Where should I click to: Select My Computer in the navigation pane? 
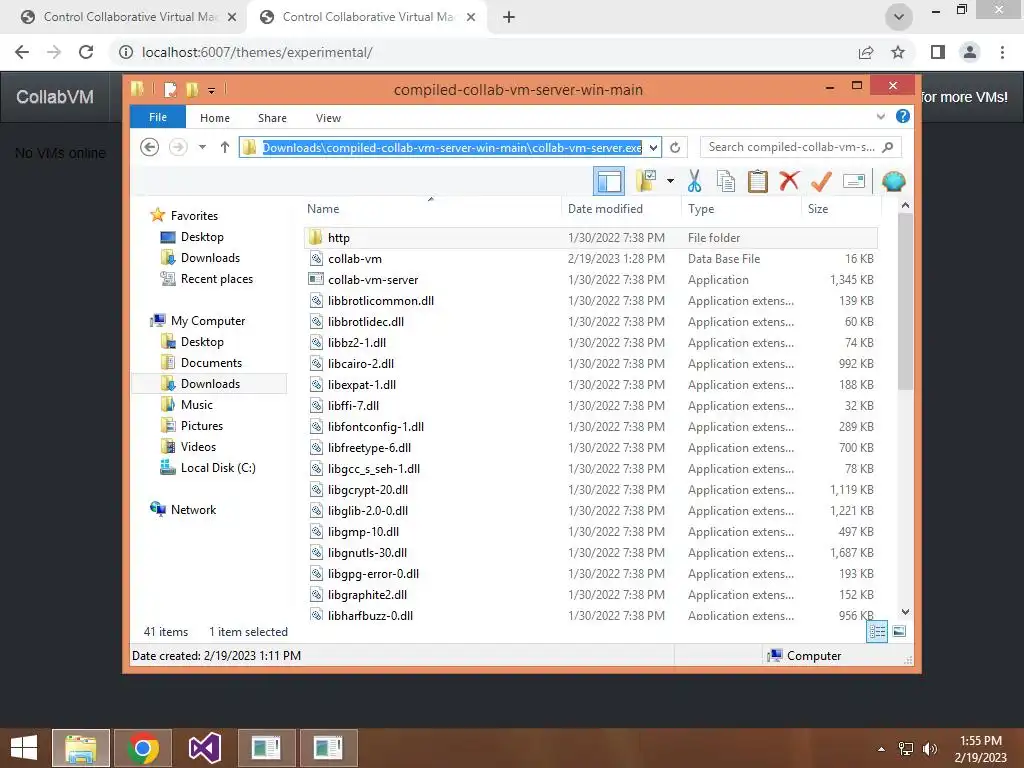(198, 321)
